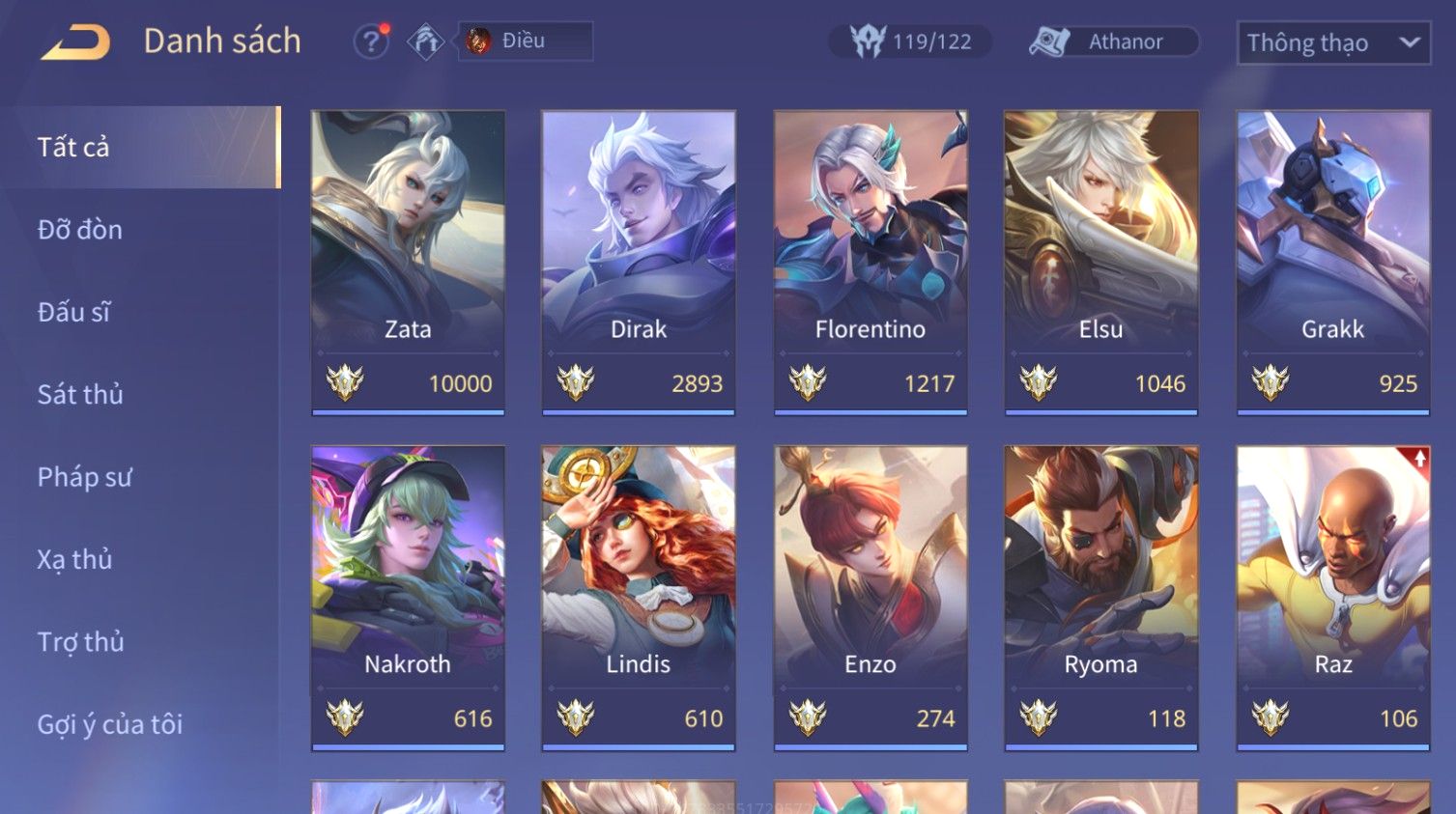
Task: Filter heroes by Pháp sư
Action: [x=84, y=477]
